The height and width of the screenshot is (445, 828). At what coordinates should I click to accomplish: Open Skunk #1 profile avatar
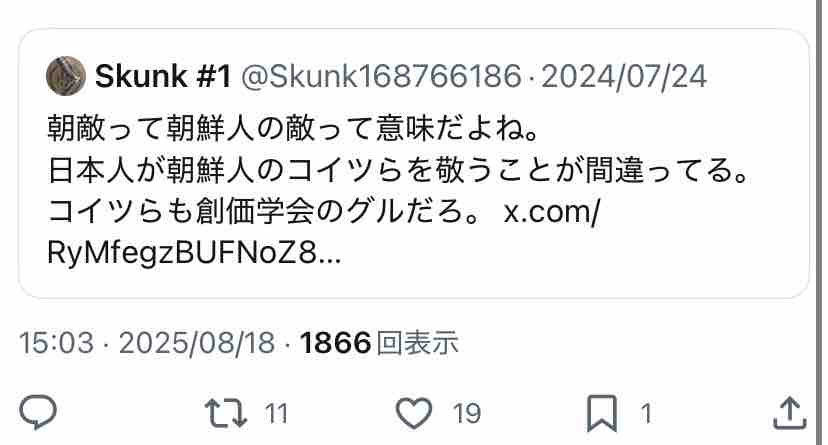(x=66, y=76)
